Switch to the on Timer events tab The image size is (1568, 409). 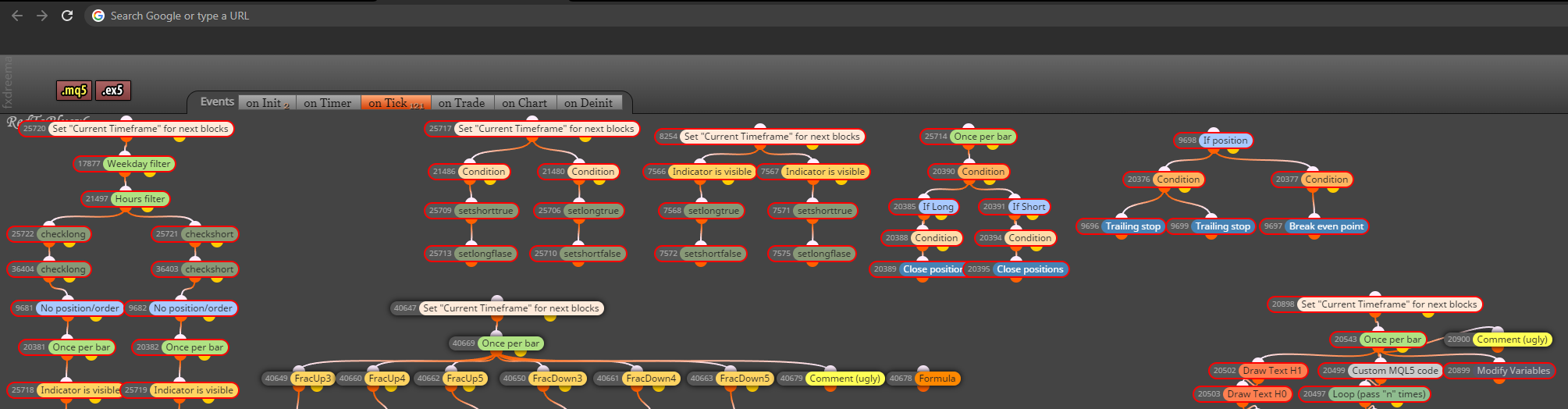(328, 103)
